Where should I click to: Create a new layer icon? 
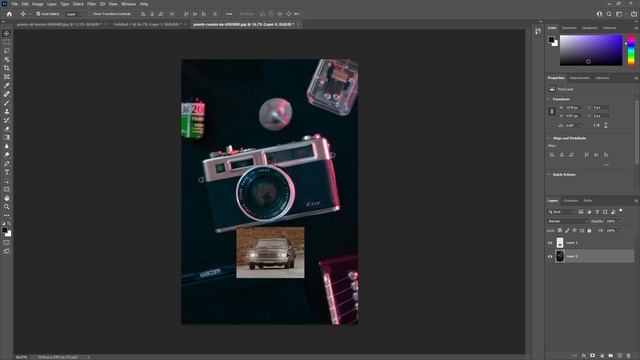pos(620,356)
